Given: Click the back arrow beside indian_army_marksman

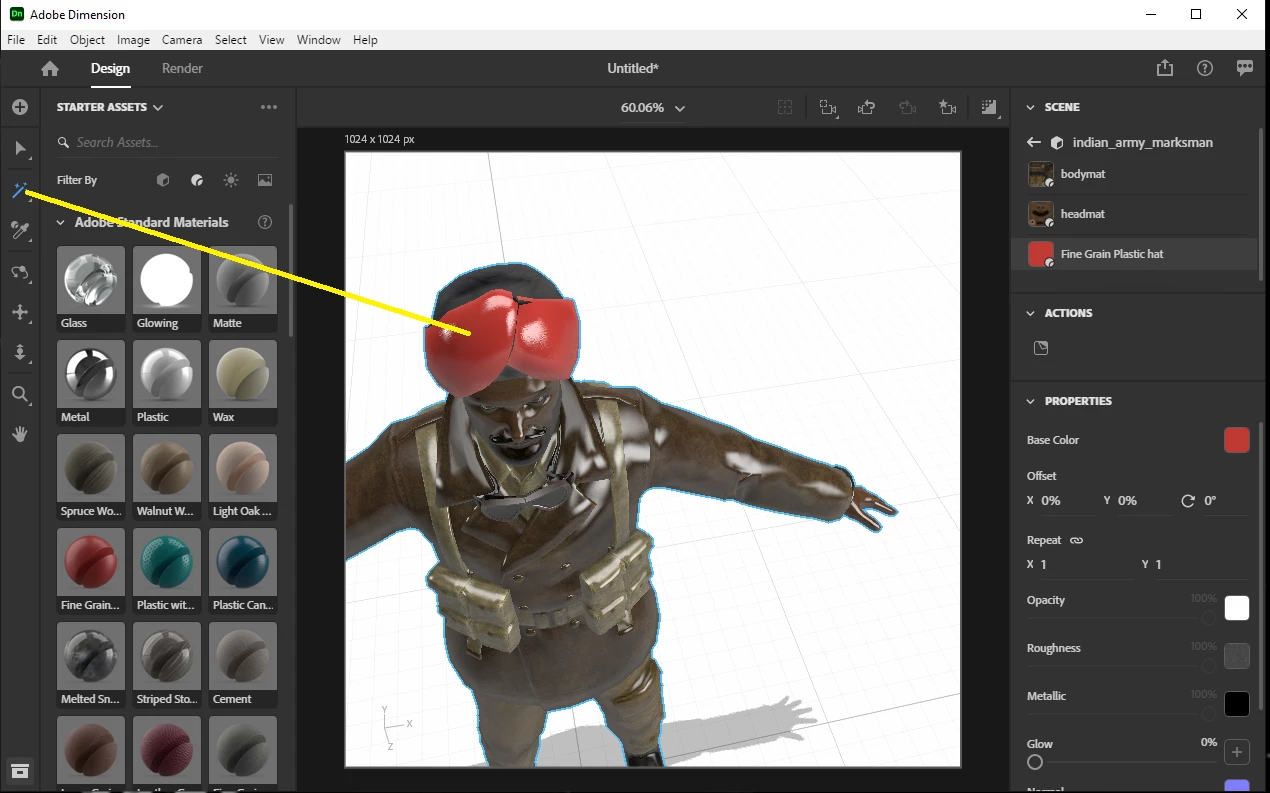Looking at the screenshot, I should click(x=1034, y=142).
